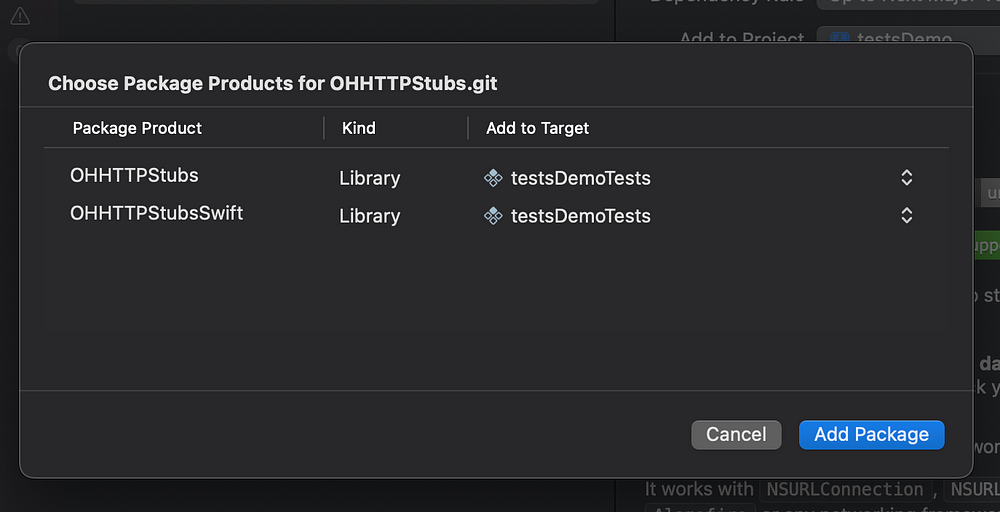Open target dropdown arrows for OHHTTPStubs row
This screenshot has height=512, width=1000.
(906, 178)
